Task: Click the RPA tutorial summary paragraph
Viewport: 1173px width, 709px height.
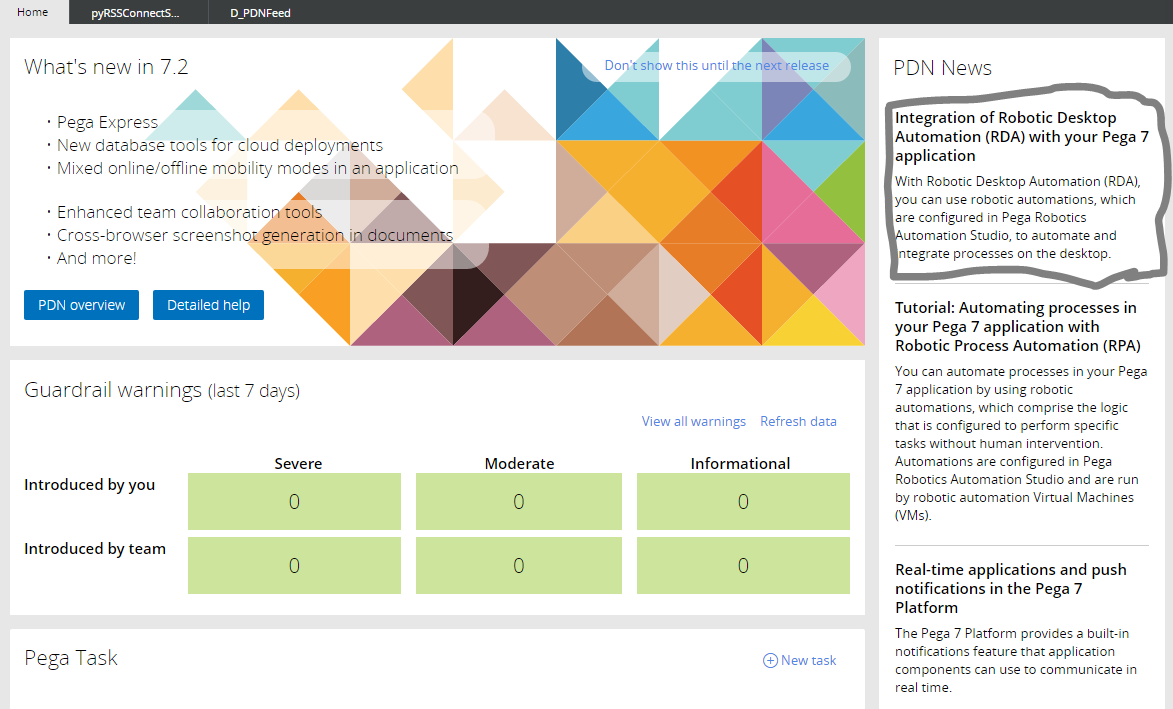Action: [1020, 443]
